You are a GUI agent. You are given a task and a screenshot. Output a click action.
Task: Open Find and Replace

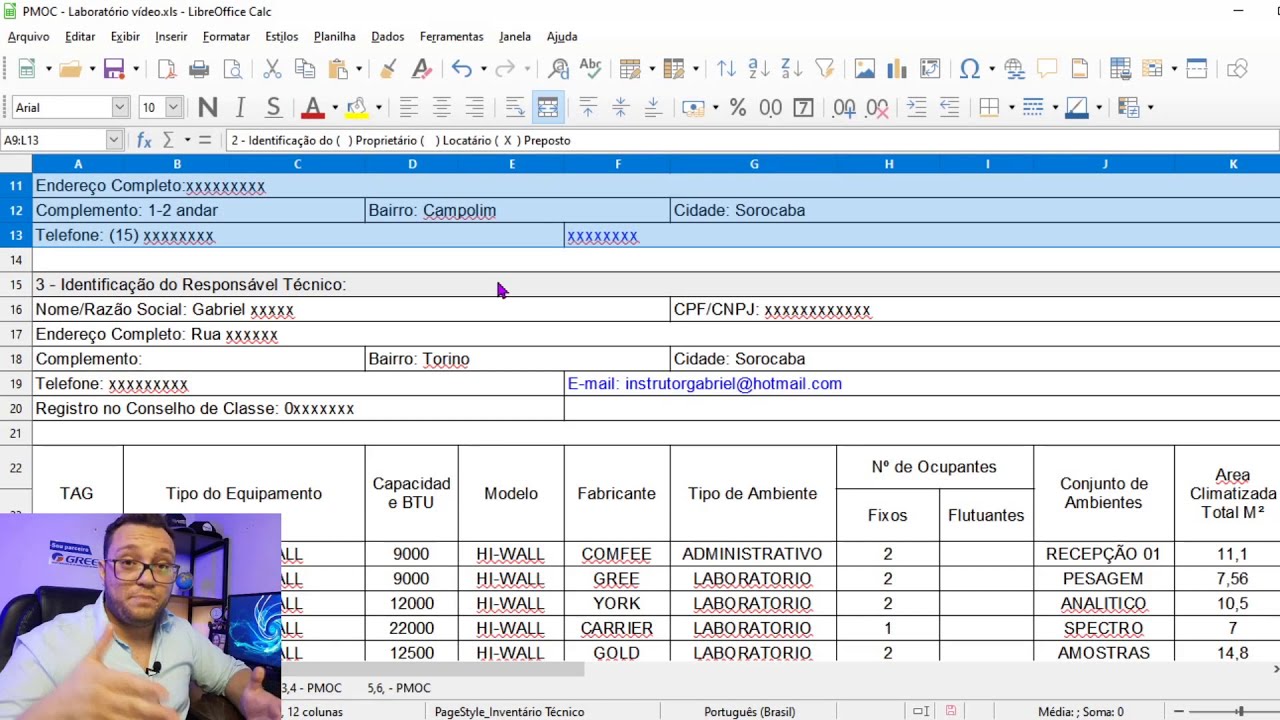(x=559, y=69)
